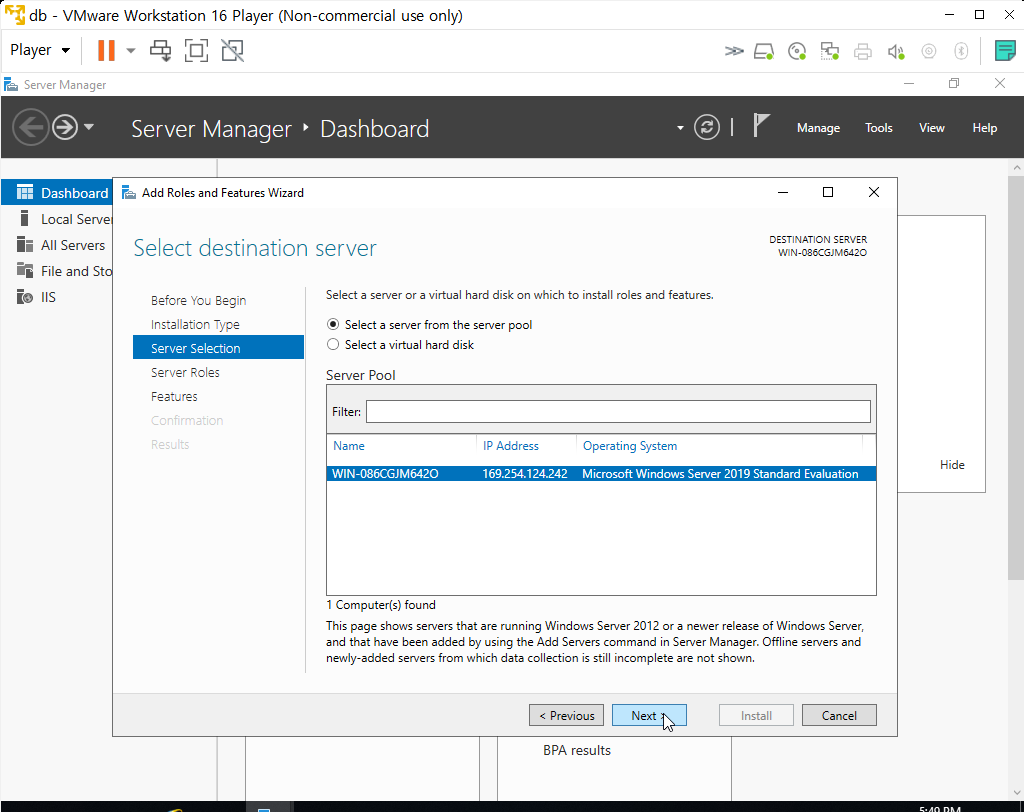Select File and Storage Services in navigation
The image size is (1024, 812).
[57, 271]
